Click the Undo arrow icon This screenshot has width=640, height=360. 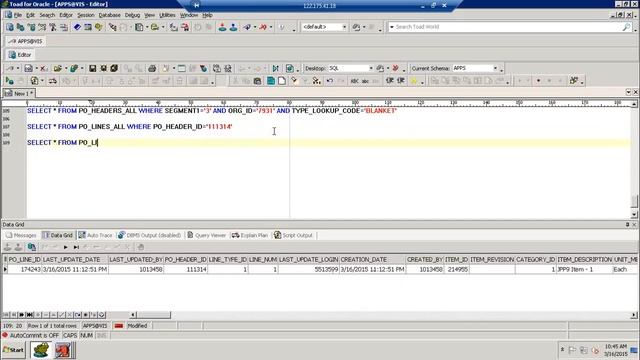pyautogui.click(x=330, y=81)
